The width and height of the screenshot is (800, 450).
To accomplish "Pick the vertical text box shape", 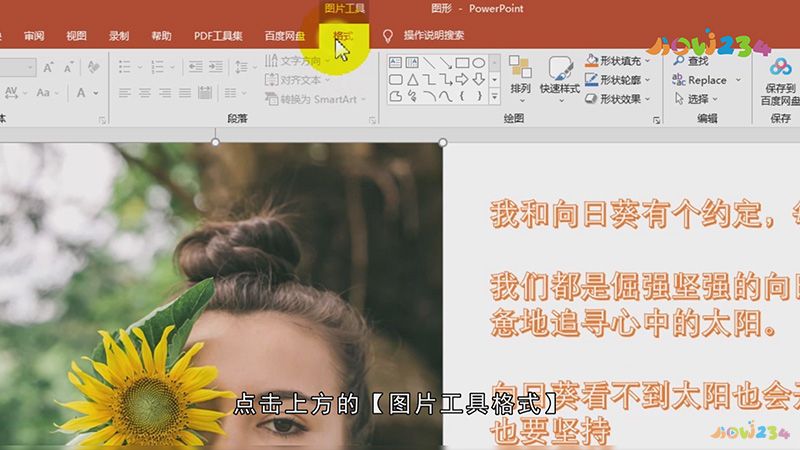I will (x=412, y=63).
